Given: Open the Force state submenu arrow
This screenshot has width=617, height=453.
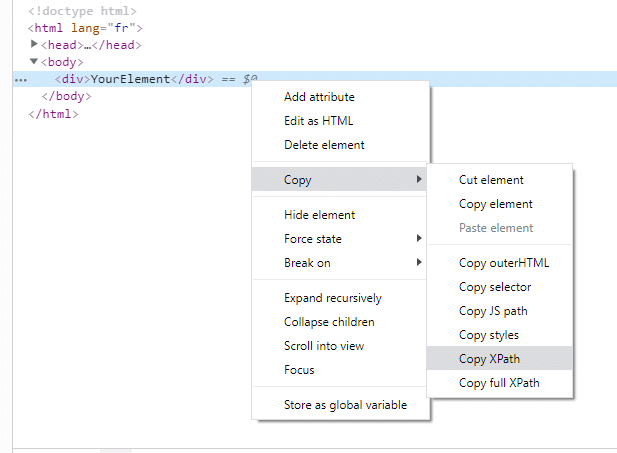Looking at the screenshot, I should (419, 239).
